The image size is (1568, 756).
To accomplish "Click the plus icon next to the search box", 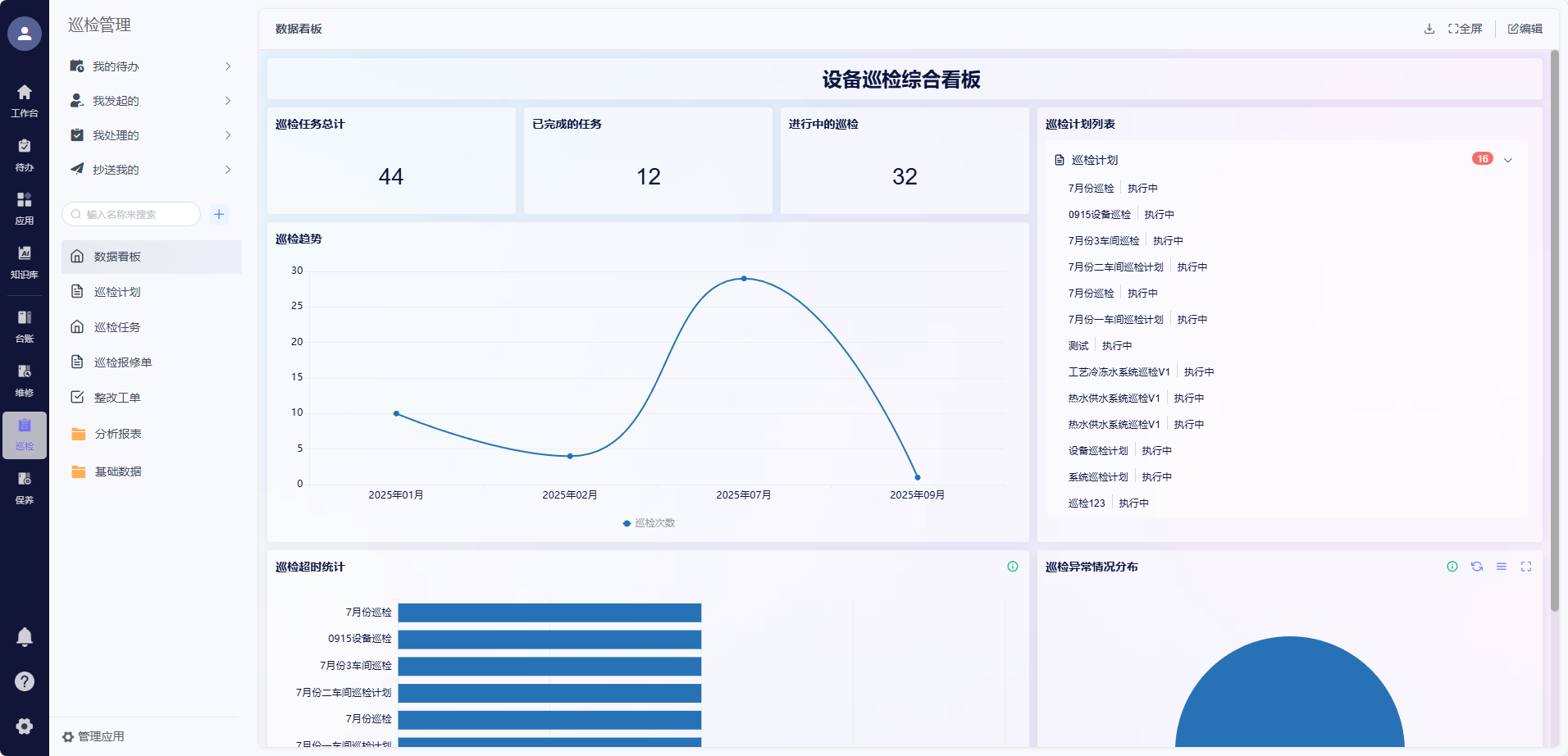I will (219, 214).
